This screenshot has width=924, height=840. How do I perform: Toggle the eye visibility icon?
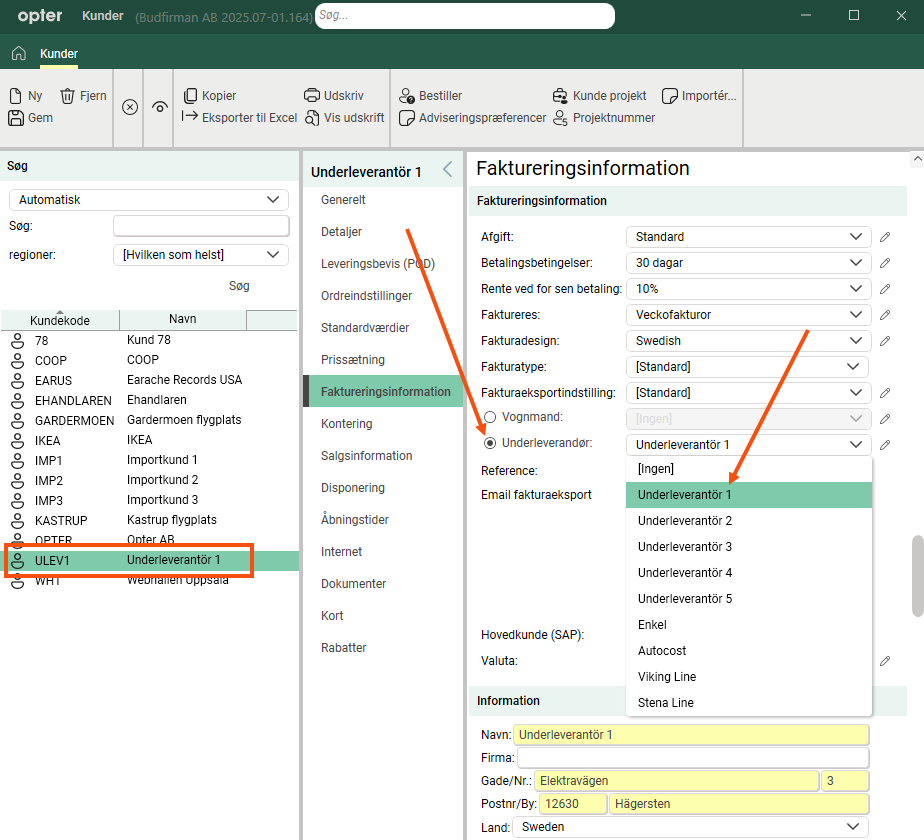[x=160, y=107]
